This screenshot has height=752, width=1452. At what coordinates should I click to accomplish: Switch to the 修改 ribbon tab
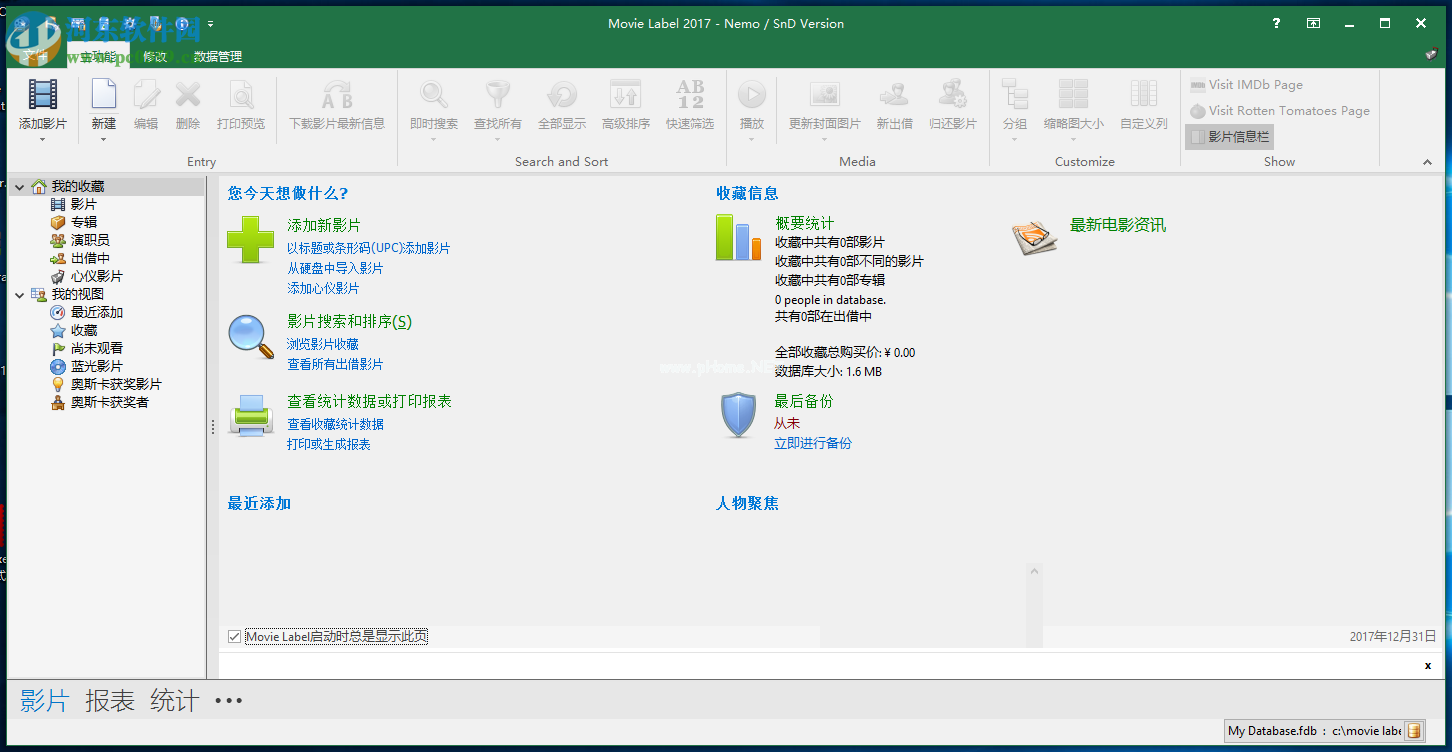(155, 57)
